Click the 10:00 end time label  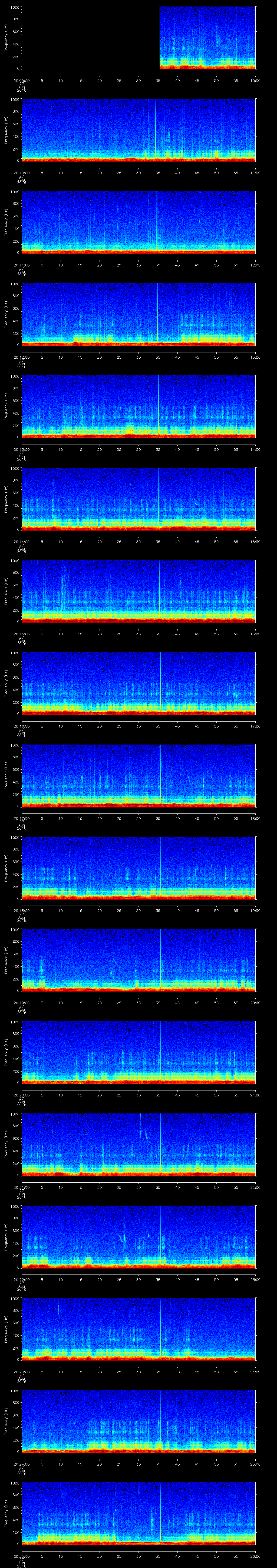click(x=255, y=80)
